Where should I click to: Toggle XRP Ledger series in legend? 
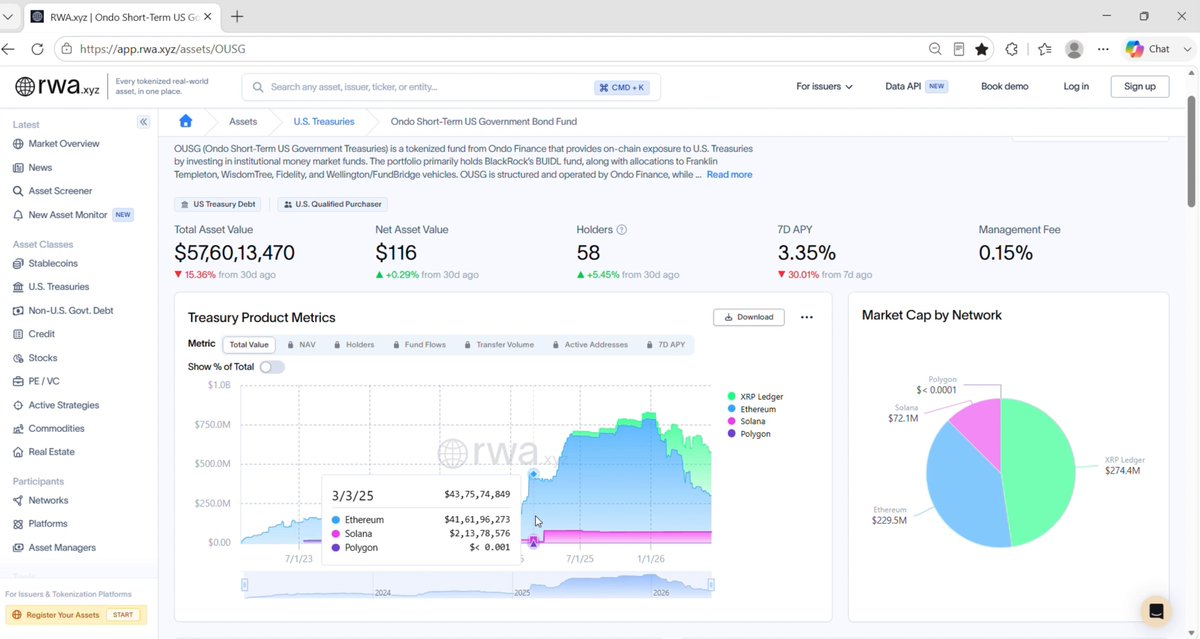pos(756,397)
